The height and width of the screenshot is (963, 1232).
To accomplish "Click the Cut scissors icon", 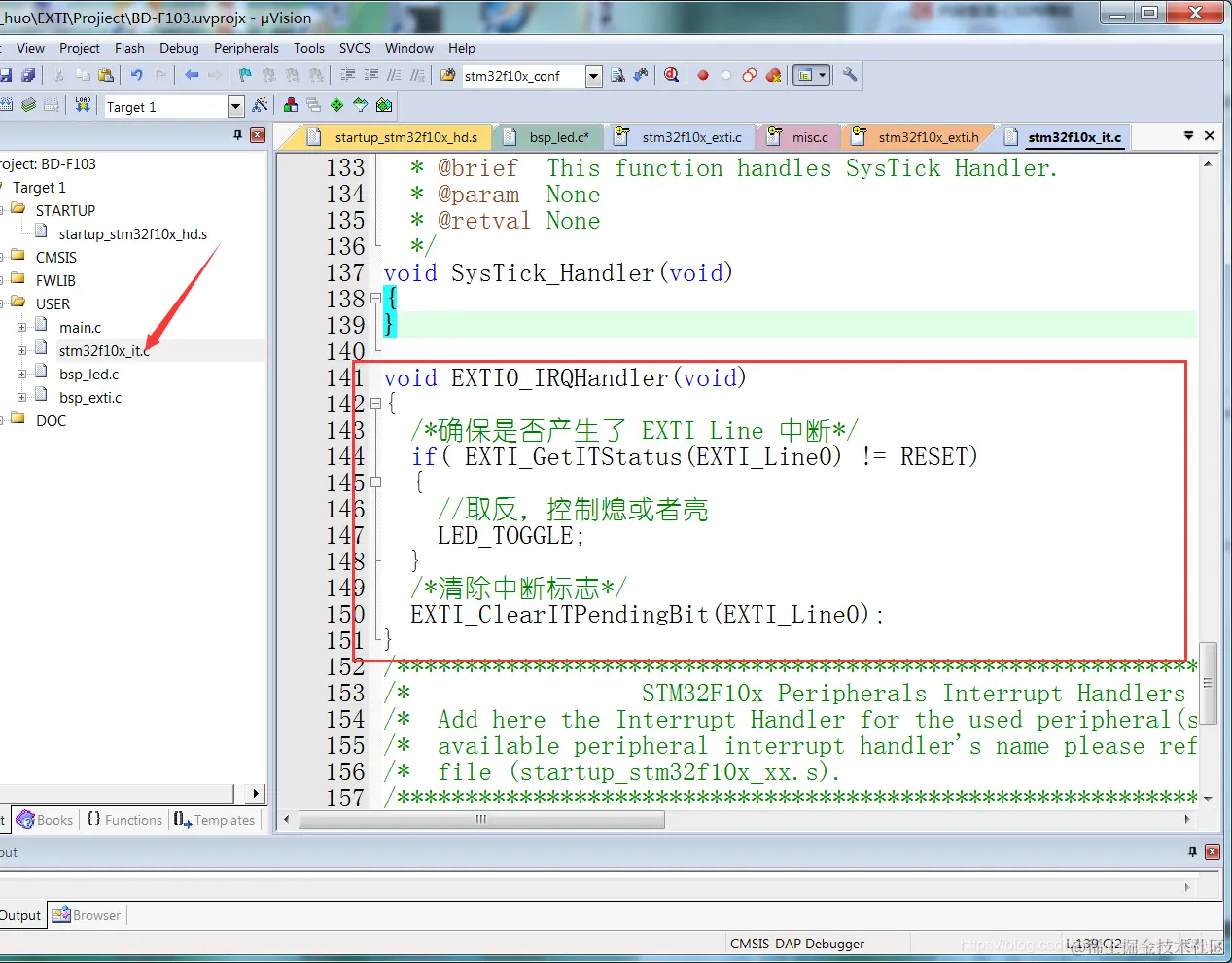I will pyautogui.click(x=58, y=75).
